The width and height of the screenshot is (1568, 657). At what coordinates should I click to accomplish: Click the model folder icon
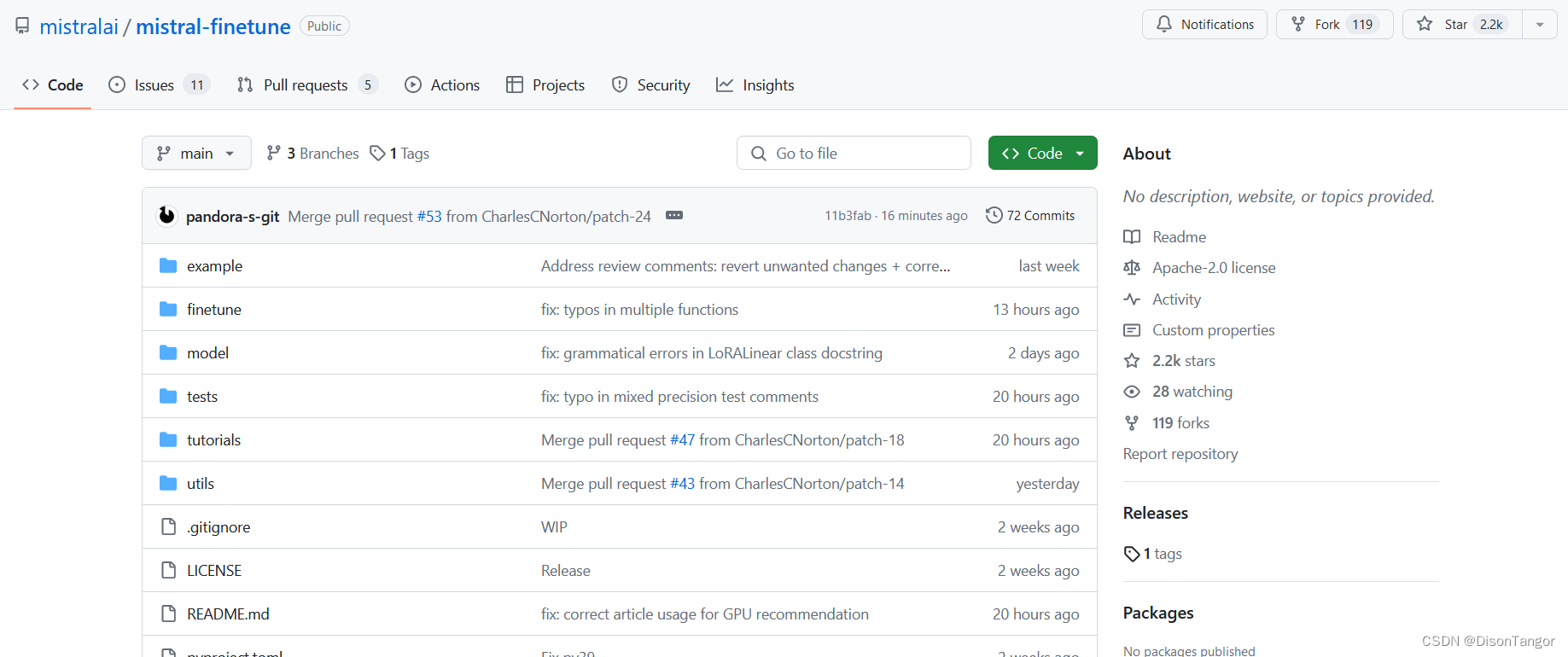168,353
